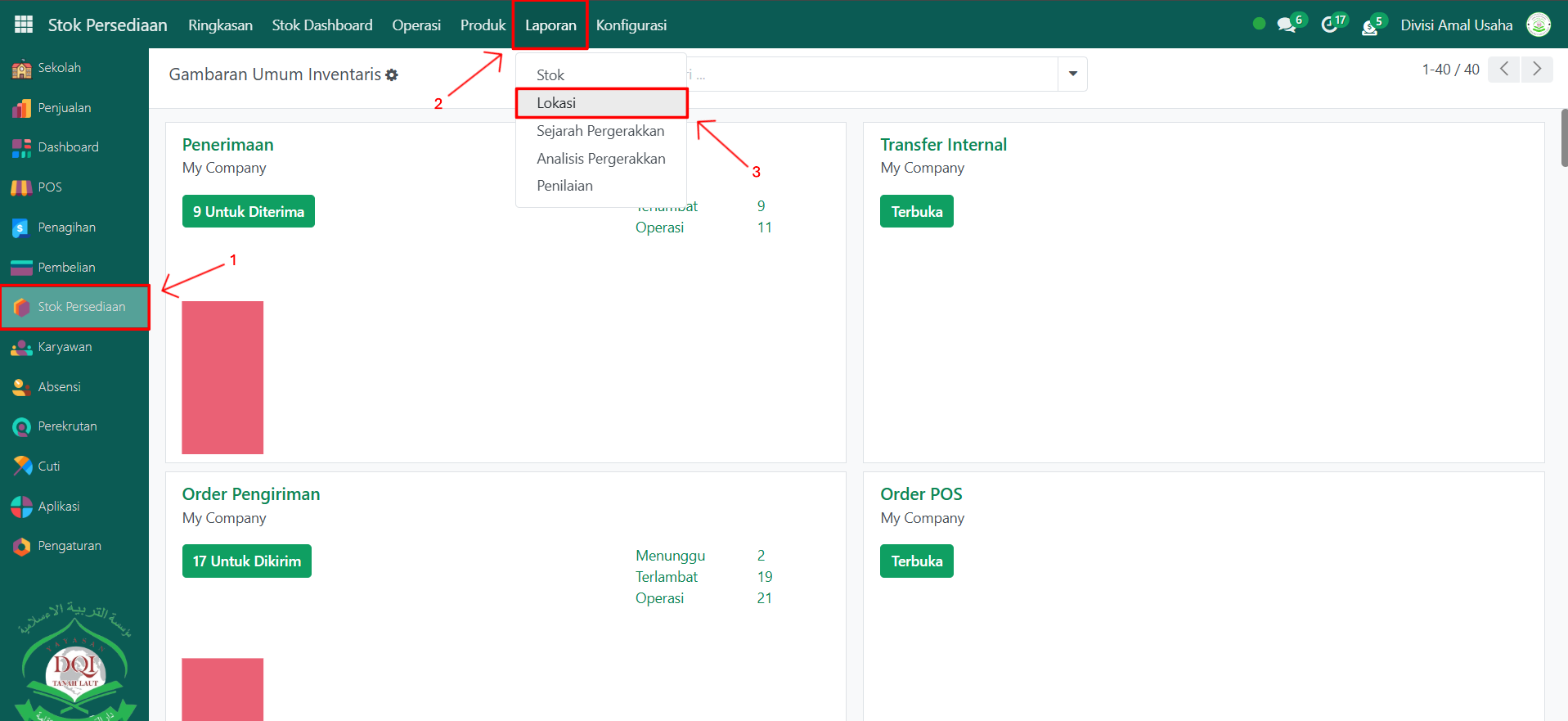Image resolution: width=1568 pixels, height=721 pixels.
Task: Click the gear icon beside Gambaran Umum Inventaris
Action: [x=392, y=75]
